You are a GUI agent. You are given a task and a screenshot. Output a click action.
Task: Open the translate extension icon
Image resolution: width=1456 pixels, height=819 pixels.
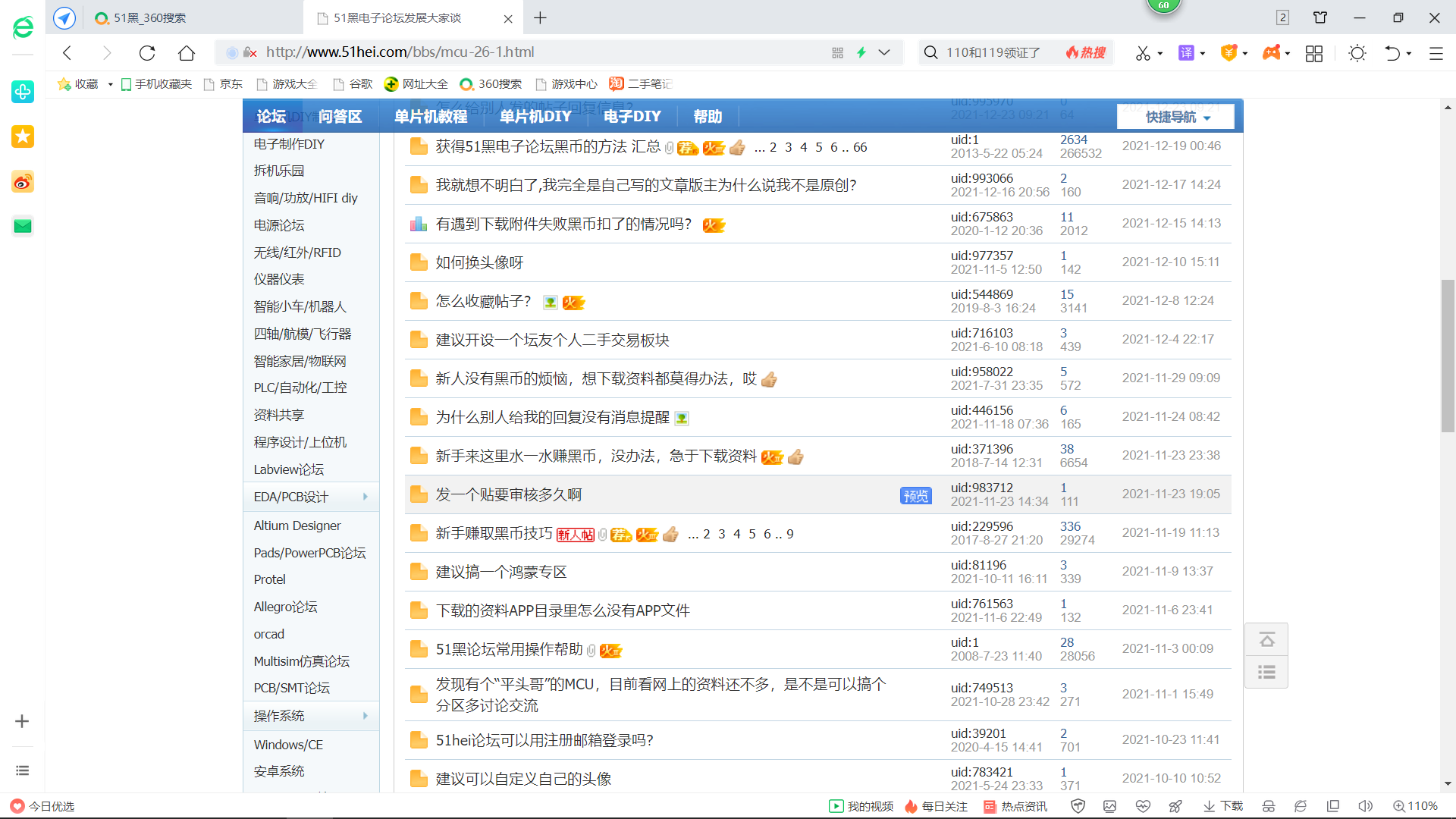[x=1186, y=52]
